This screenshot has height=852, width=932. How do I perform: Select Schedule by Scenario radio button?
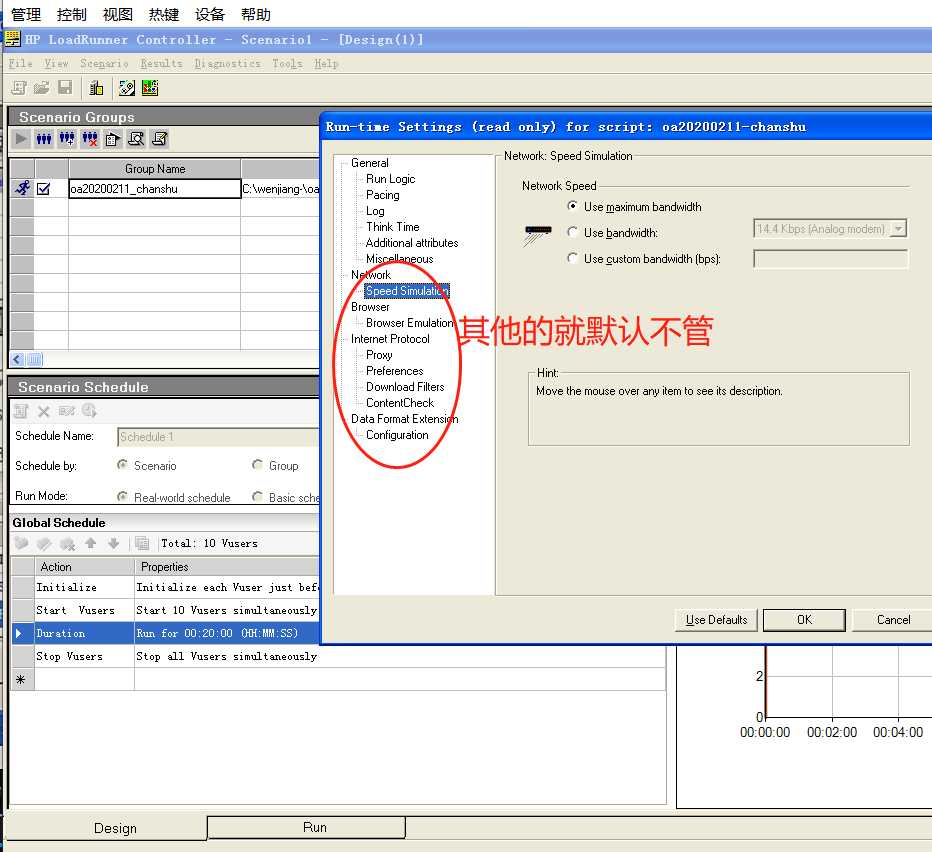122,464
